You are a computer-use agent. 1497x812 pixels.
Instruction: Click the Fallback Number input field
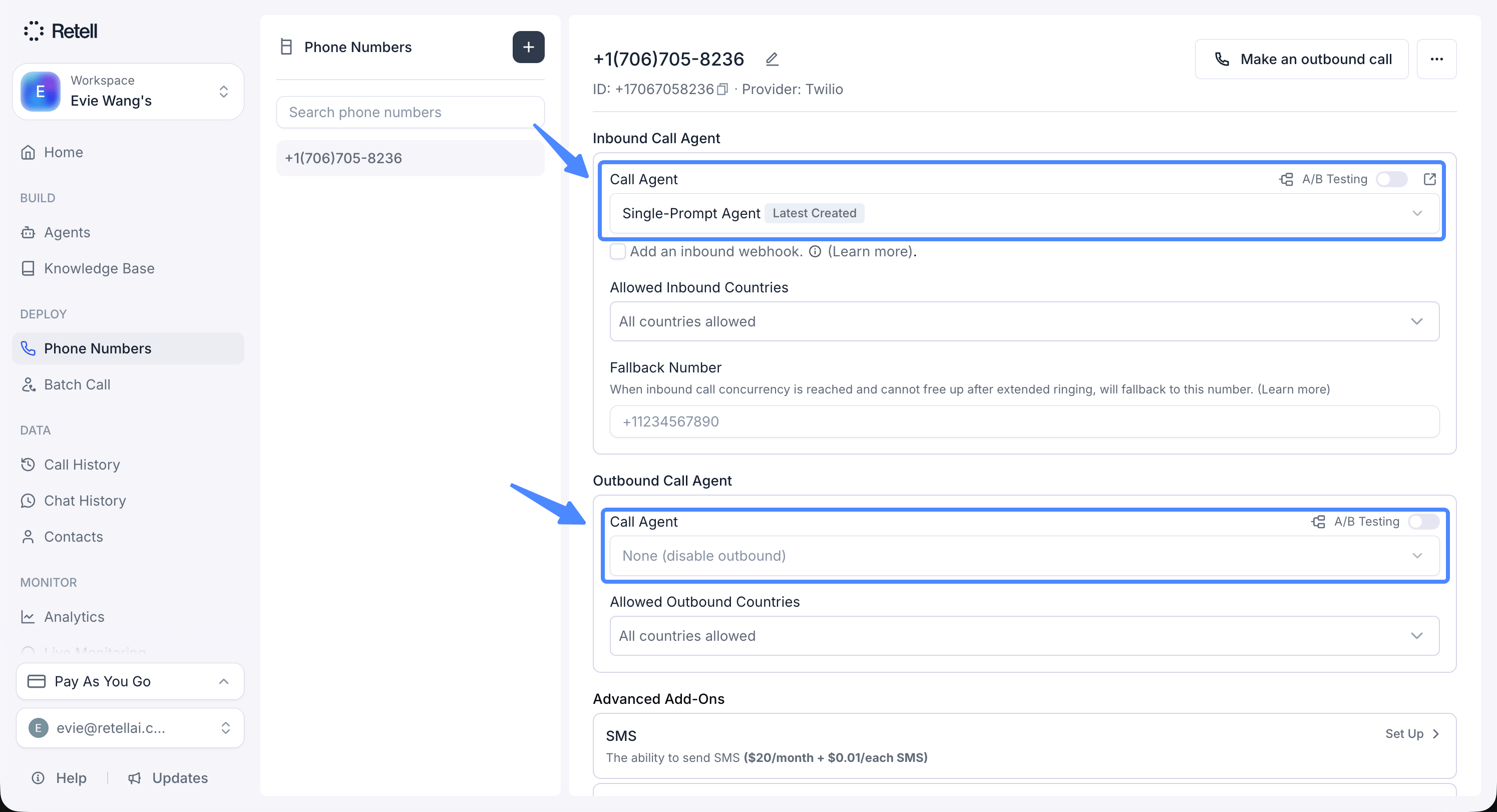pyautogui.click(x=1024, y=422)
